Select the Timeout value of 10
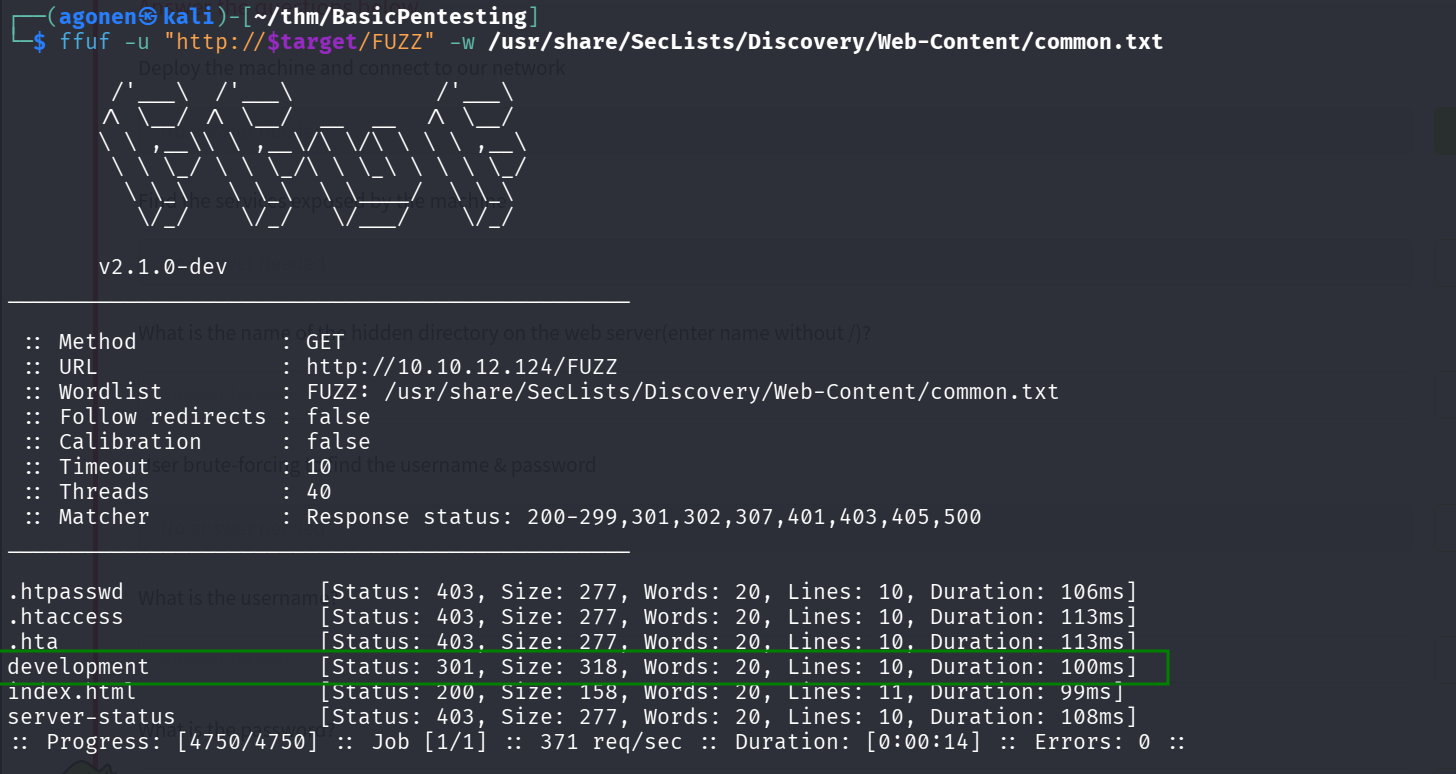The width and height of the screenshot is (1456, 774). click(x=318, y=466)
